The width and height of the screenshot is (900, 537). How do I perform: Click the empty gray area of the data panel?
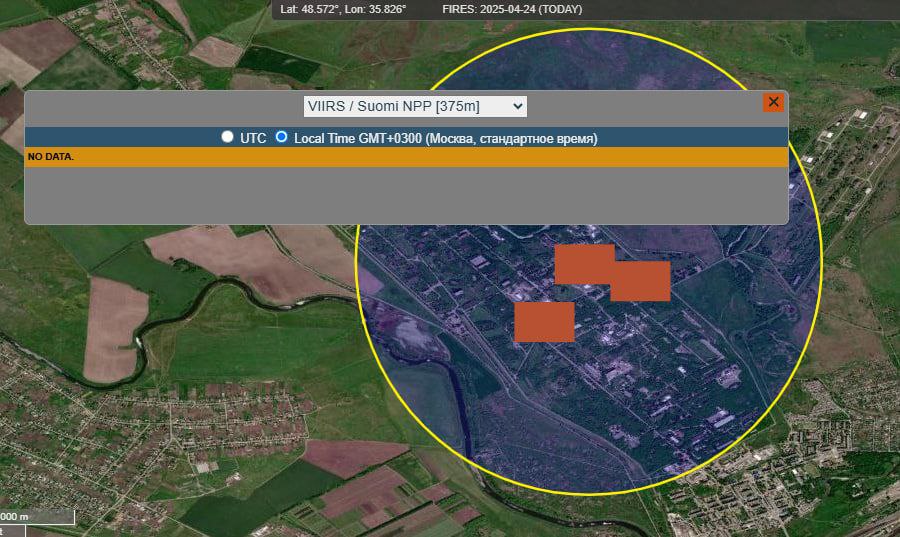[406, 195]
